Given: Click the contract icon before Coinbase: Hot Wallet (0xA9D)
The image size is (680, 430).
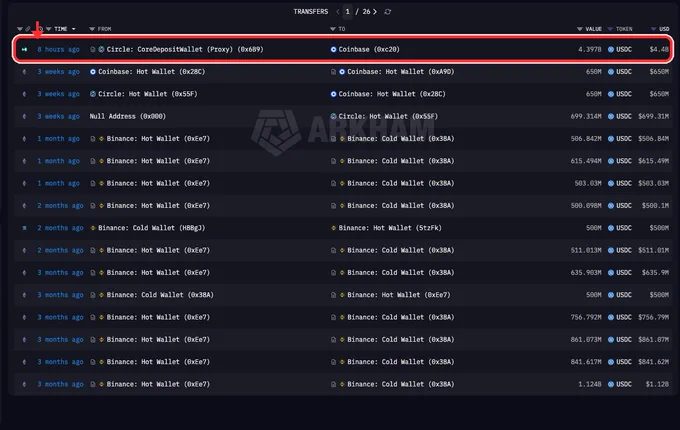Looking at the screenshot, I should tap(333, 72).
